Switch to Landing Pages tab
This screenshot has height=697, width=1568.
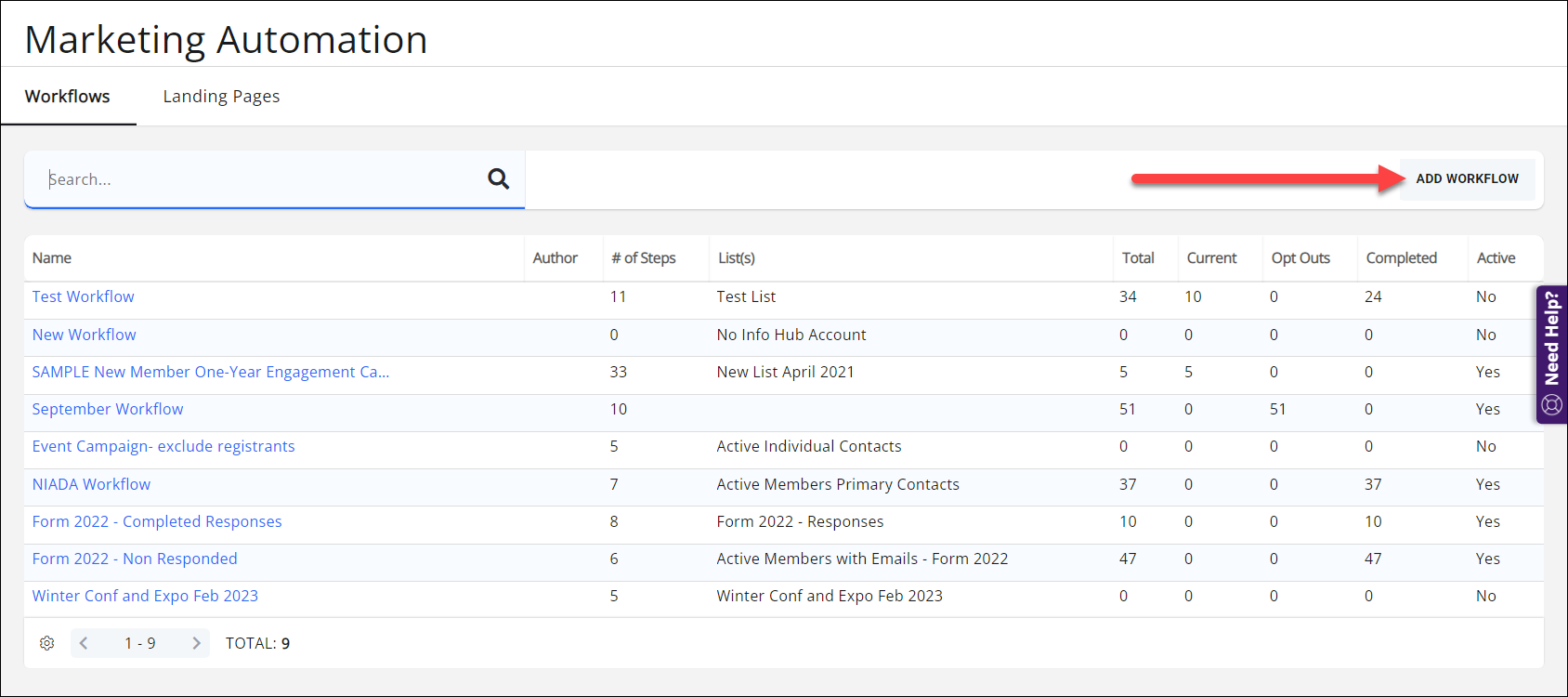(221, 97)
